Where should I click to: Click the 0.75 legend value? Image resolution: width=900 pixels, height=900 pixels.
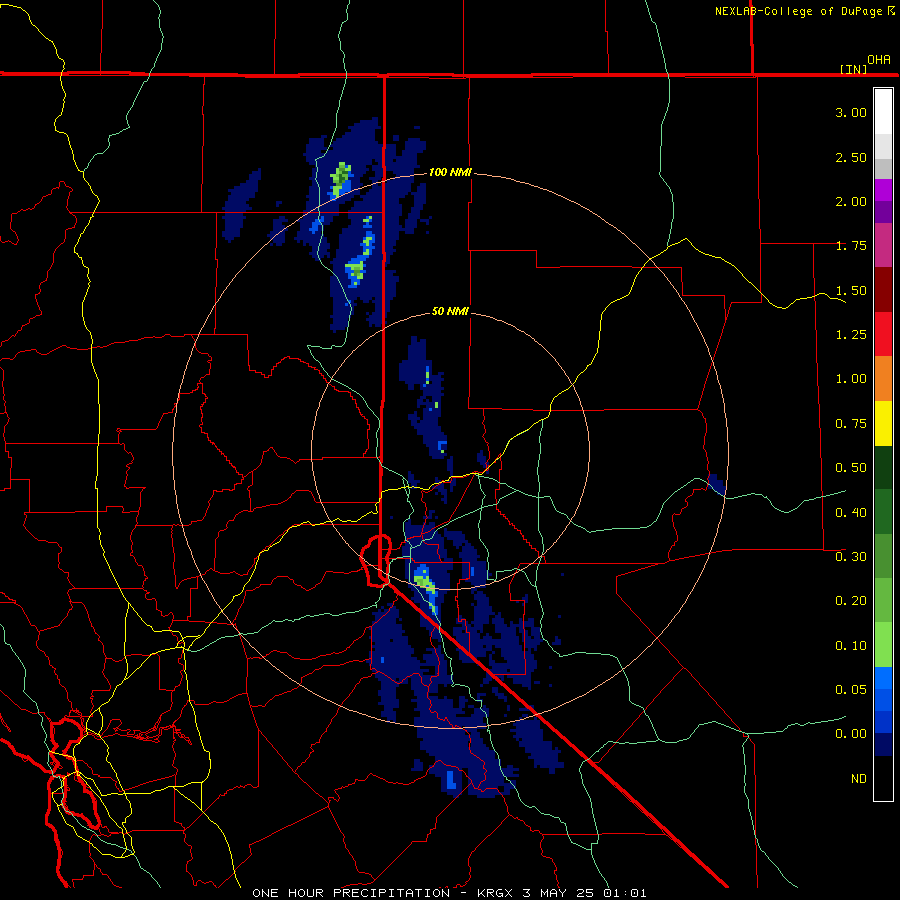[x=851, y=424]
